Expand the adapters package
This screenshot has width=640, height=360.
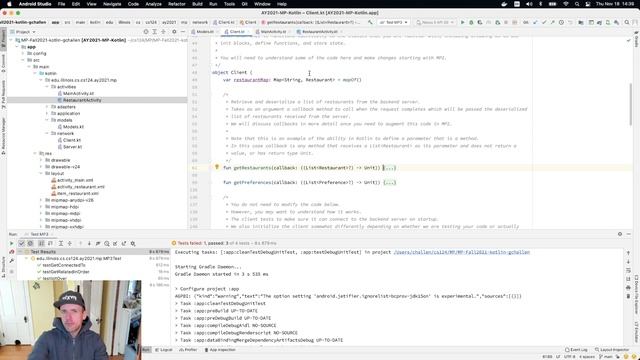[x=47, y=107]
